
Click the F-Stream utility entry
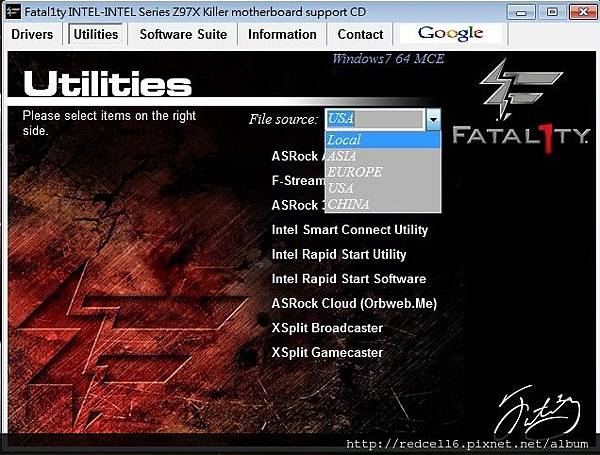pos(298,180)
